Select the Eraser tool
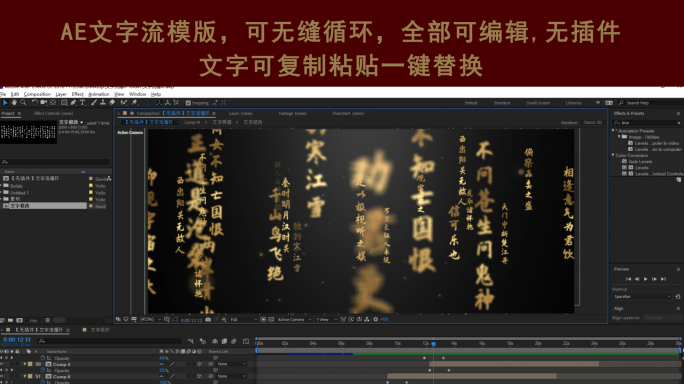 [112, 103]
